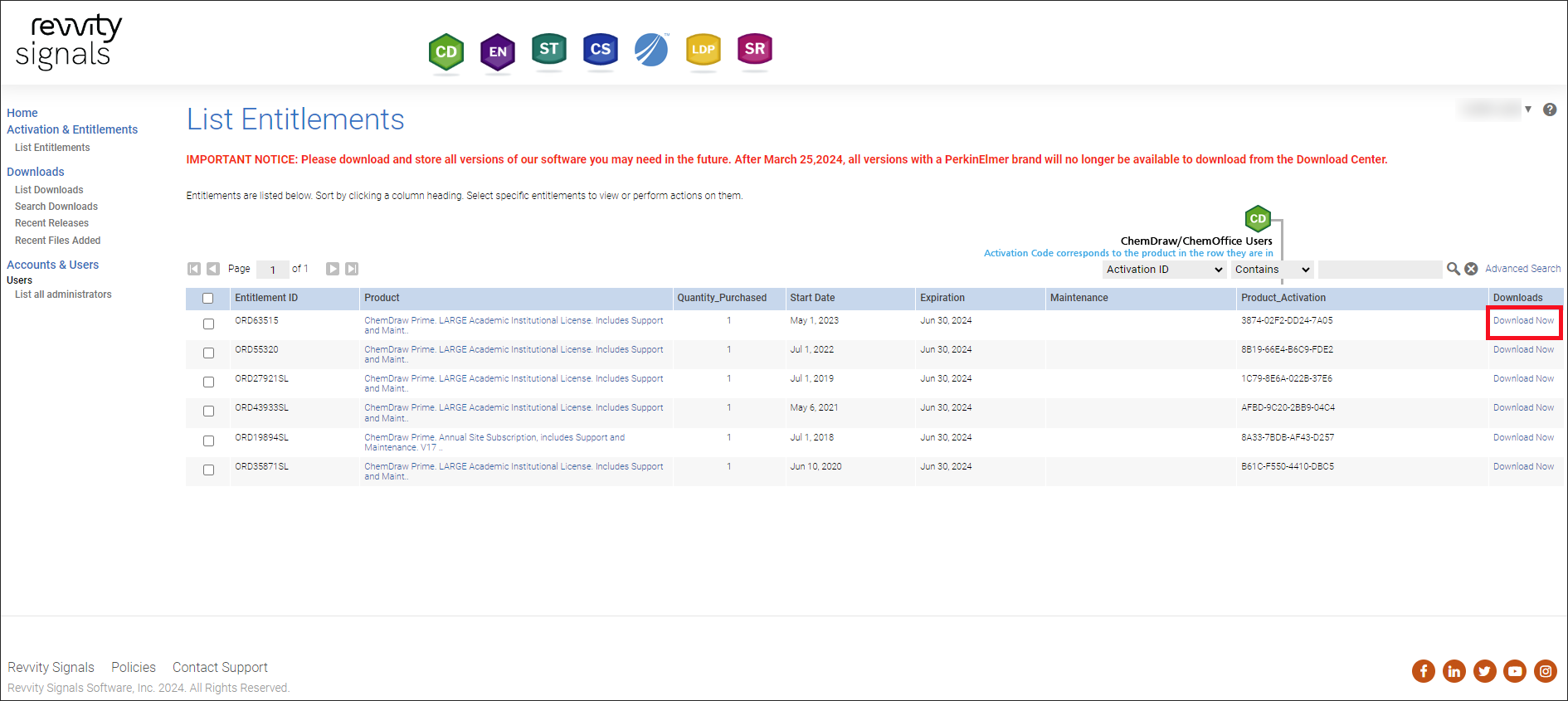Screen dimensions: 1568x701
Task: Open the LinkedIn social icon
Action: tap(1454, 671)
